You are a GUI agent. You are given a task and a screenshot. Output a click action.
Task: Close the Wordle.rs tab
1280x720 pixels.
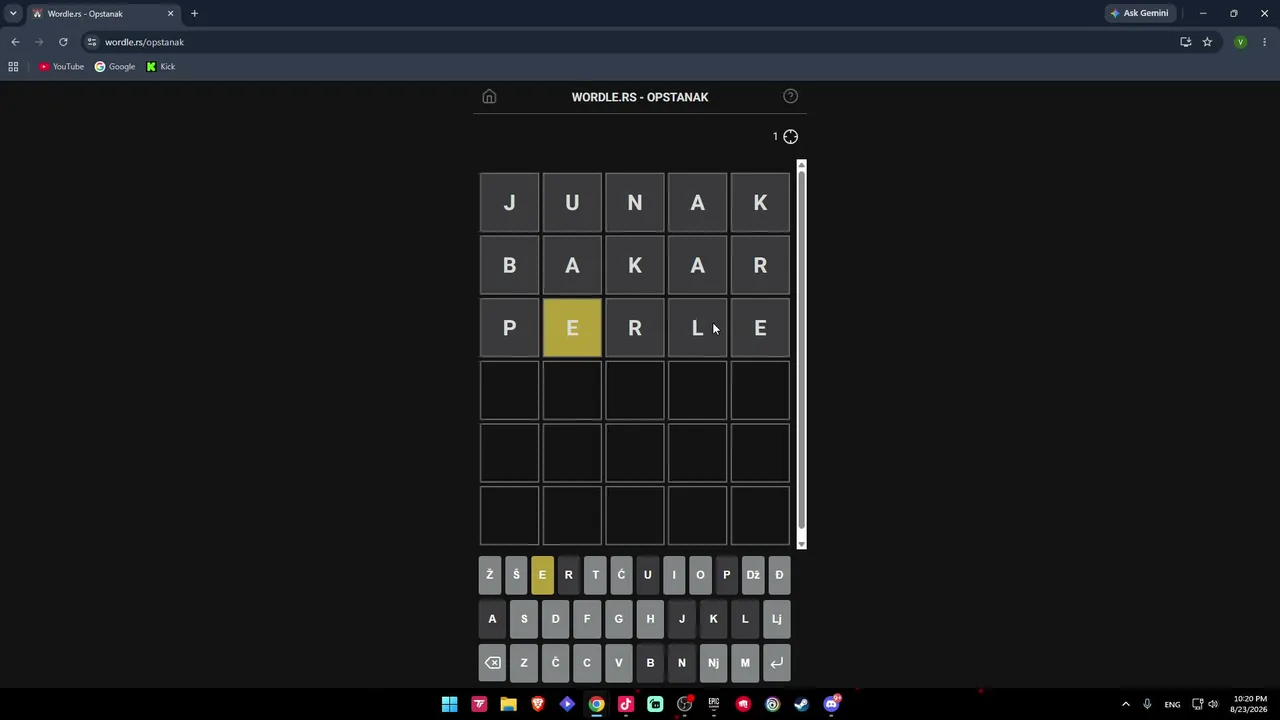tap(170, 13)
